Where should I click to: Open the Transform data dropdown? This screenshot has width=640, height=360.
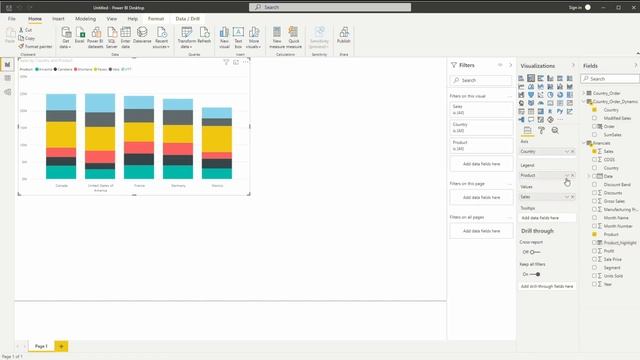tap(187, 38)
